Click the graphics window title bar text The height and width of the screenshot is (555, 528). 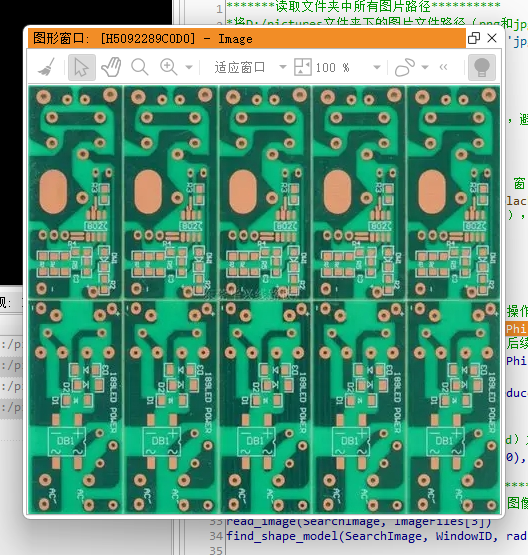(x=143, y=38)
